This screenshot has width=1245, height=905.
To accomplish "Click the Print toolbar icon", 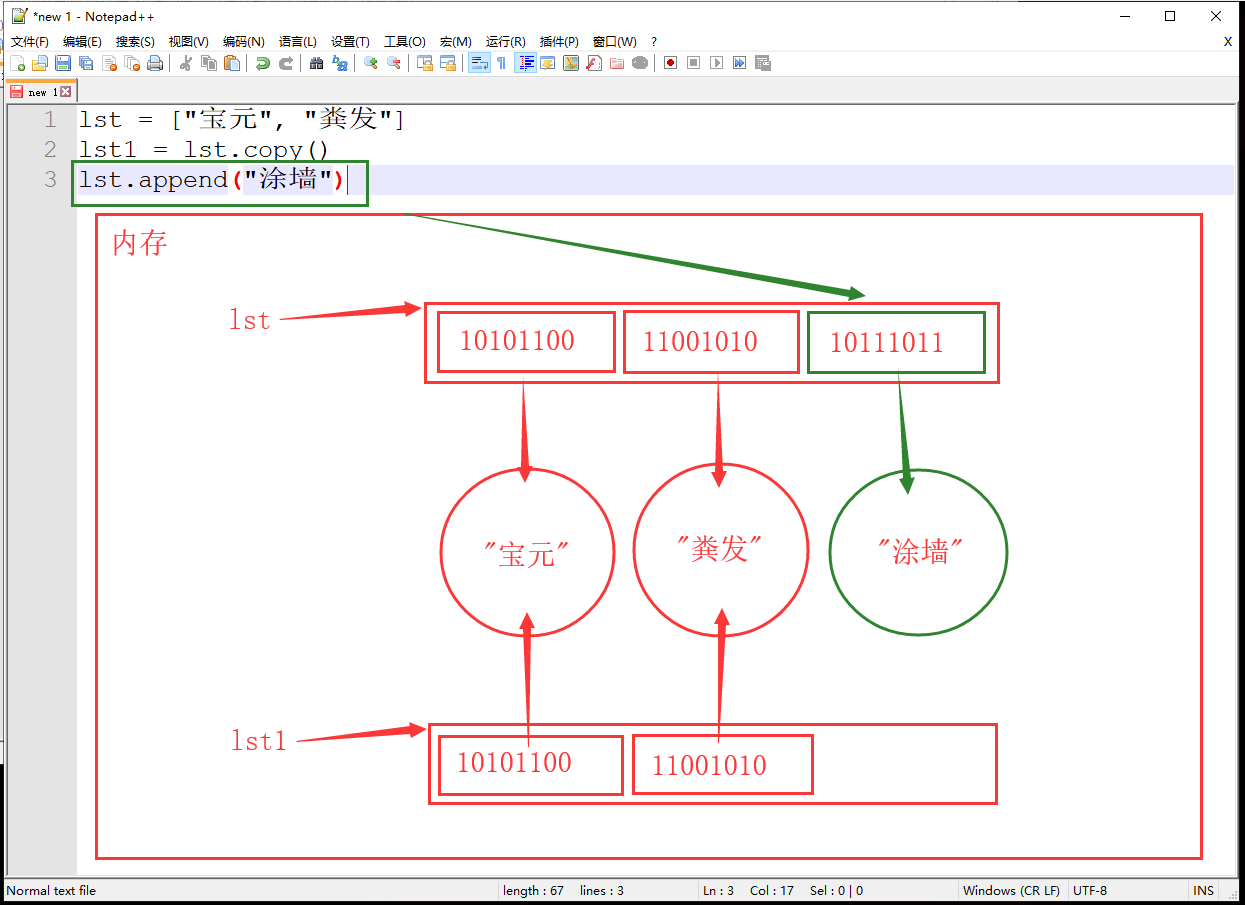I will (155, 63).
